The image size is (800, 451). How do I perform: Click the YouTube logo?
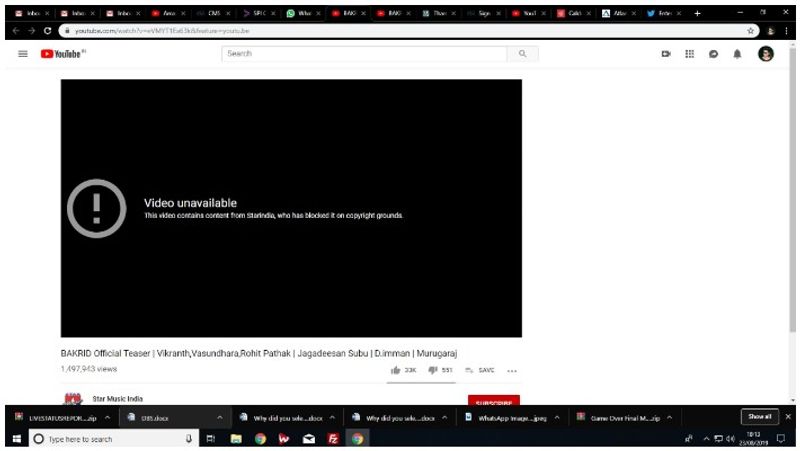[63, 53]
